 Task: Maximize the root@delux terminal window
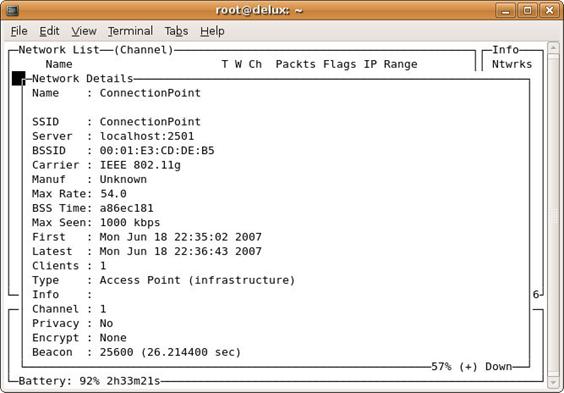pos(527,10)
